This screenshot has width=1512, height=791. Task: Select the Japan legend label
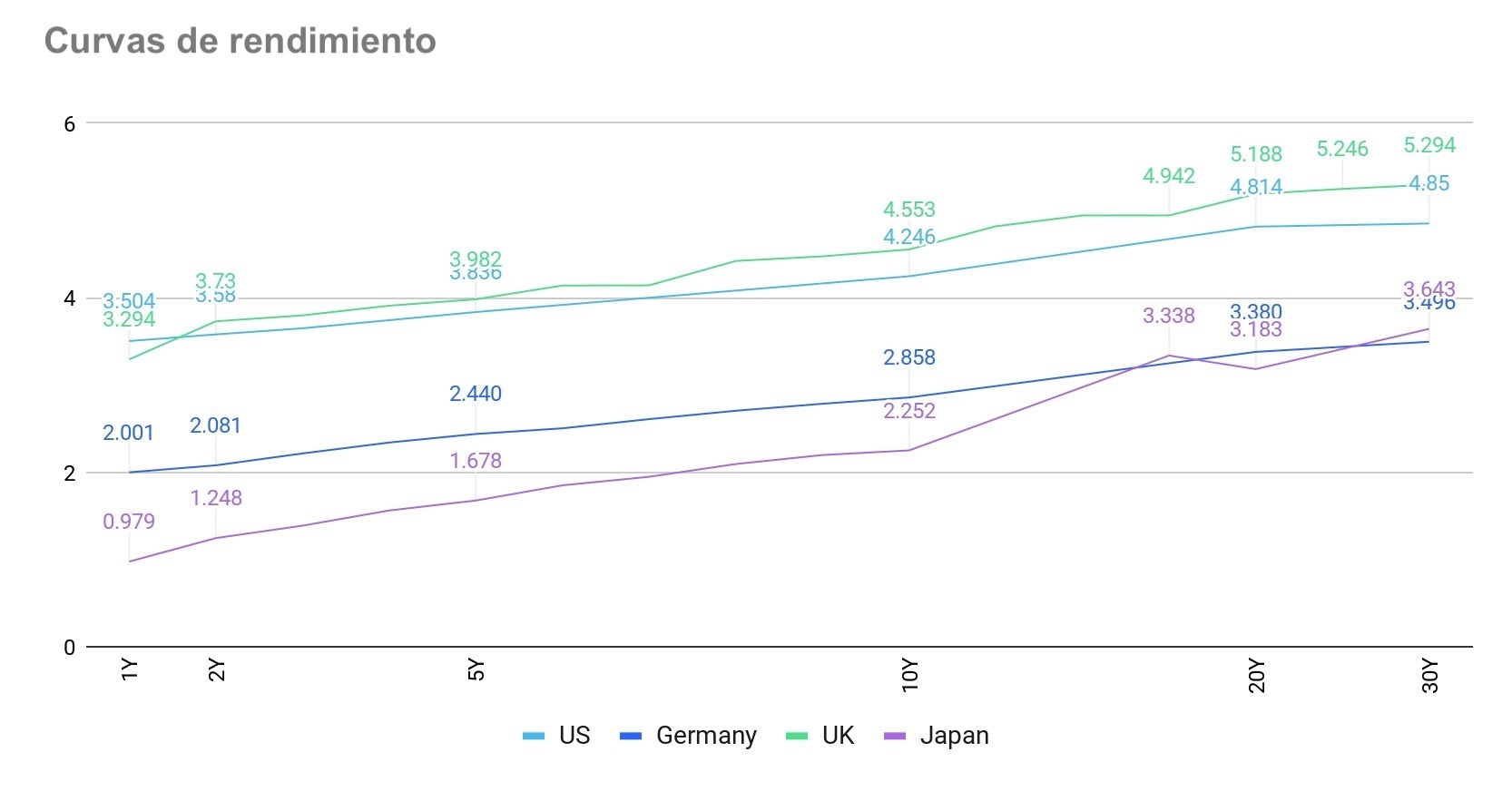click(x=954, y=736)
